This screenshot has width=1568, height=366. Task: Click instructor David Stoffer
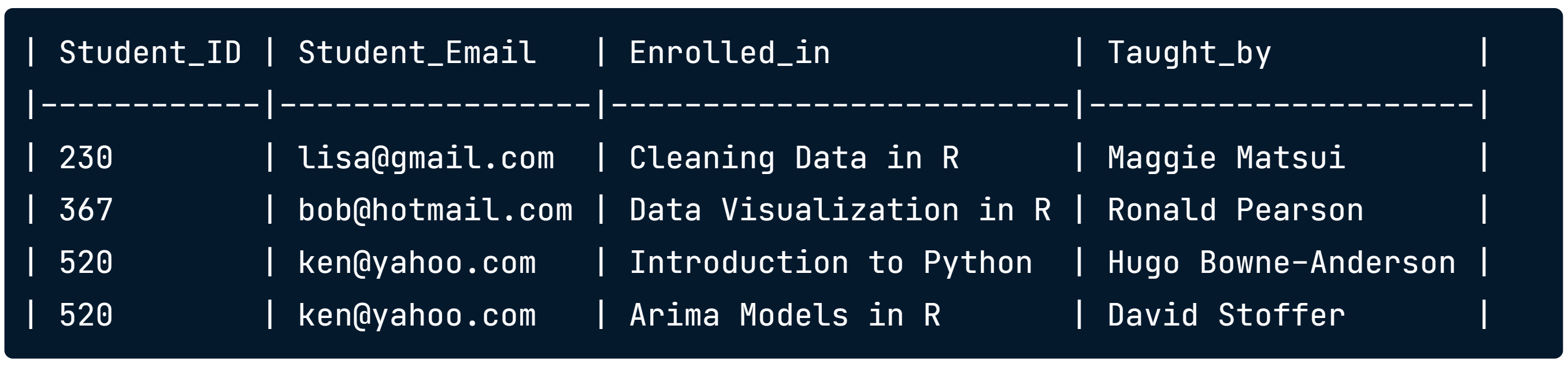pos(1226,316)
